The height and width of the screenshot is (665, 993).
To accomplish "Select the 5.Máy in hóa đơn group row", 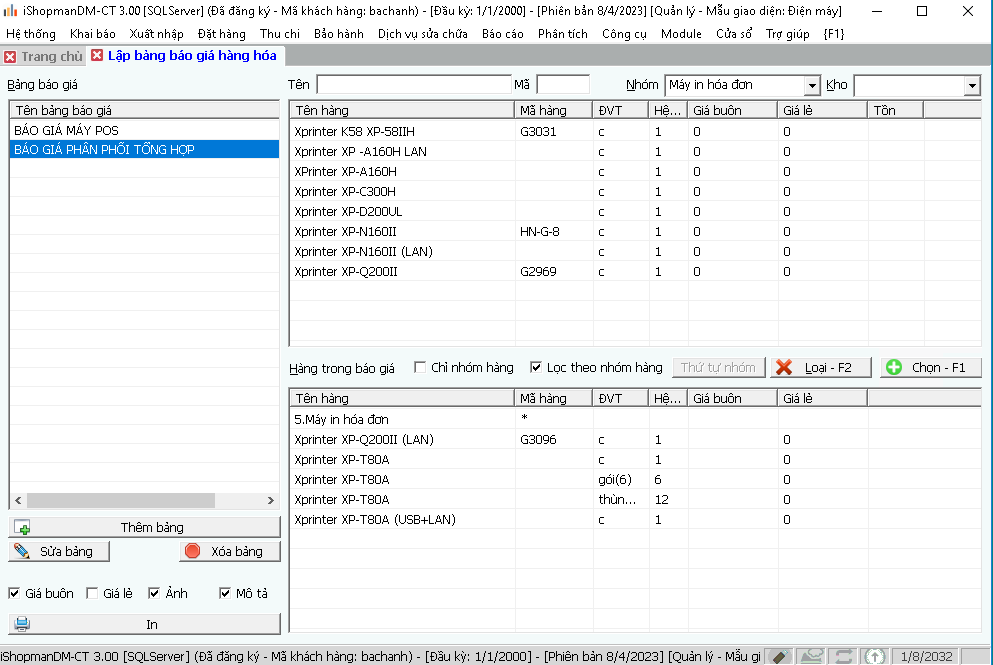I will [635, 420].
